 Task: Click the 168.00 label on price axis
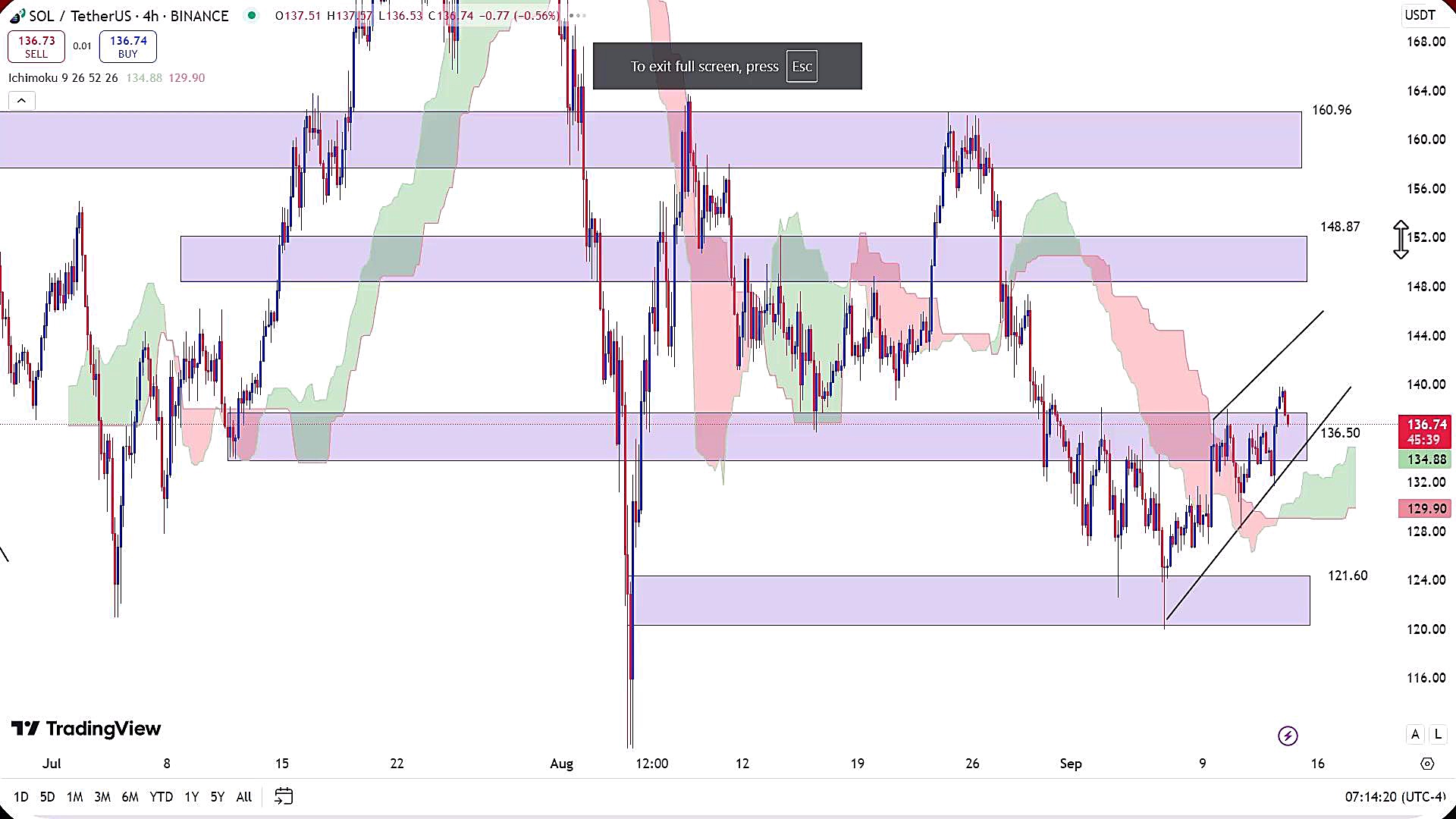[1426, 42]
